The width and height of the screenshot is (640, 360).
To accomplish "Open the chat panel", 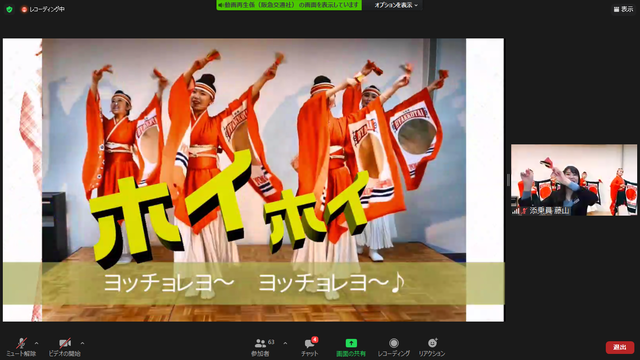I will tap(310, 347).
